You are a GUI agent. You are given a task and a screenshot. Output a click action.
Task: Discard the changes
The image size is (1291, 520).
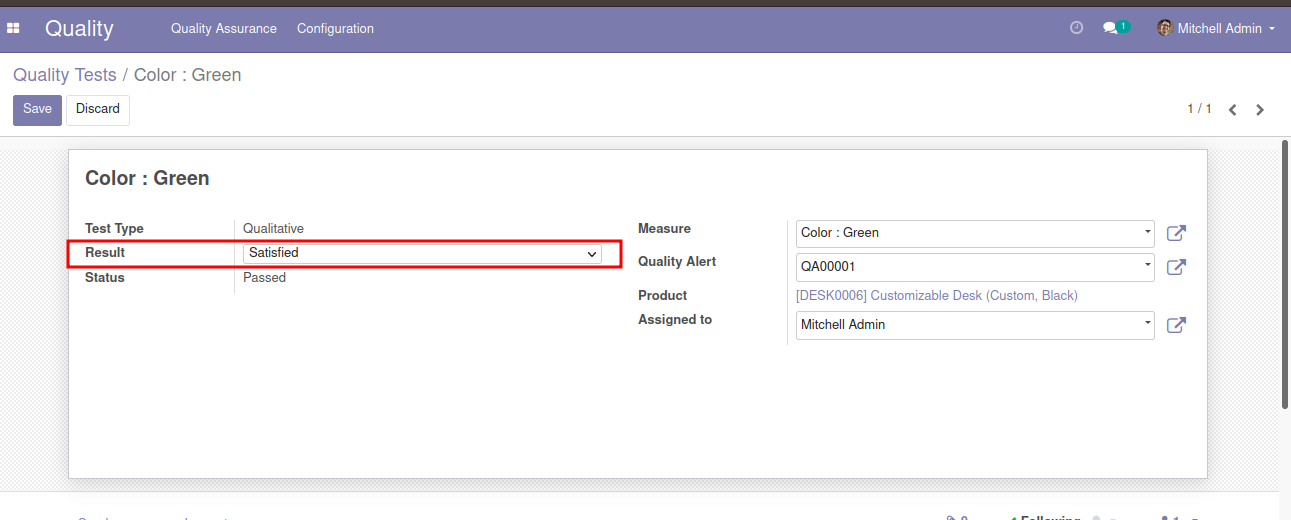[x=98, y=110]
